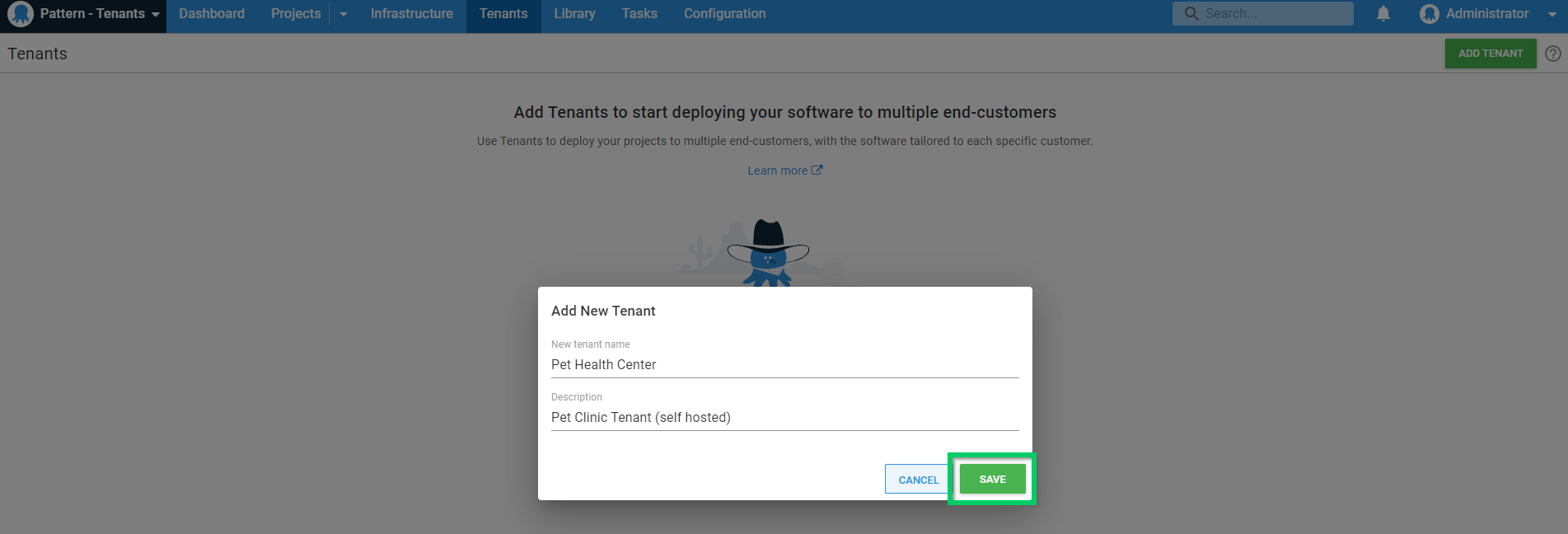Screen dimensions: 1568x534
Task: Go to the Dashboard menu item
Action: (x=212, y=14)
